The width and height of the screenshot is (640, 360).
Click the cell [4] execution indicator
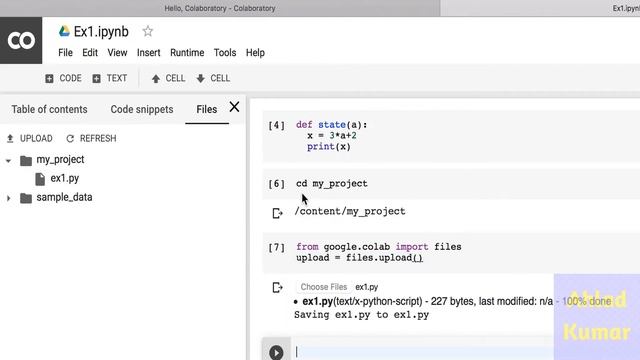click(x=276, y=125)
